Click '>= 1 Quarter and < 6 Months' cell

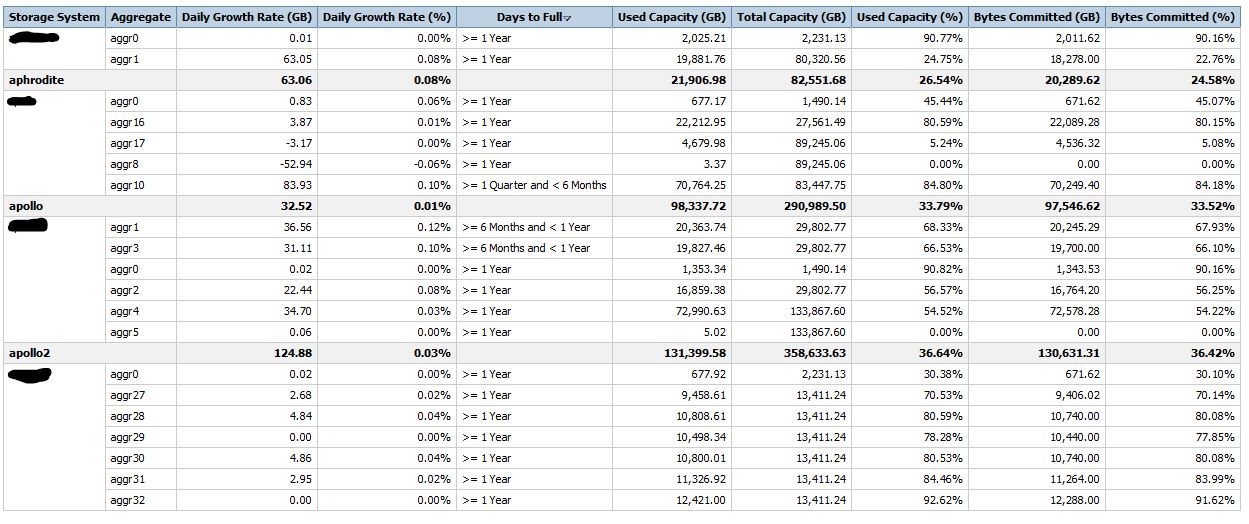(534, 185)
